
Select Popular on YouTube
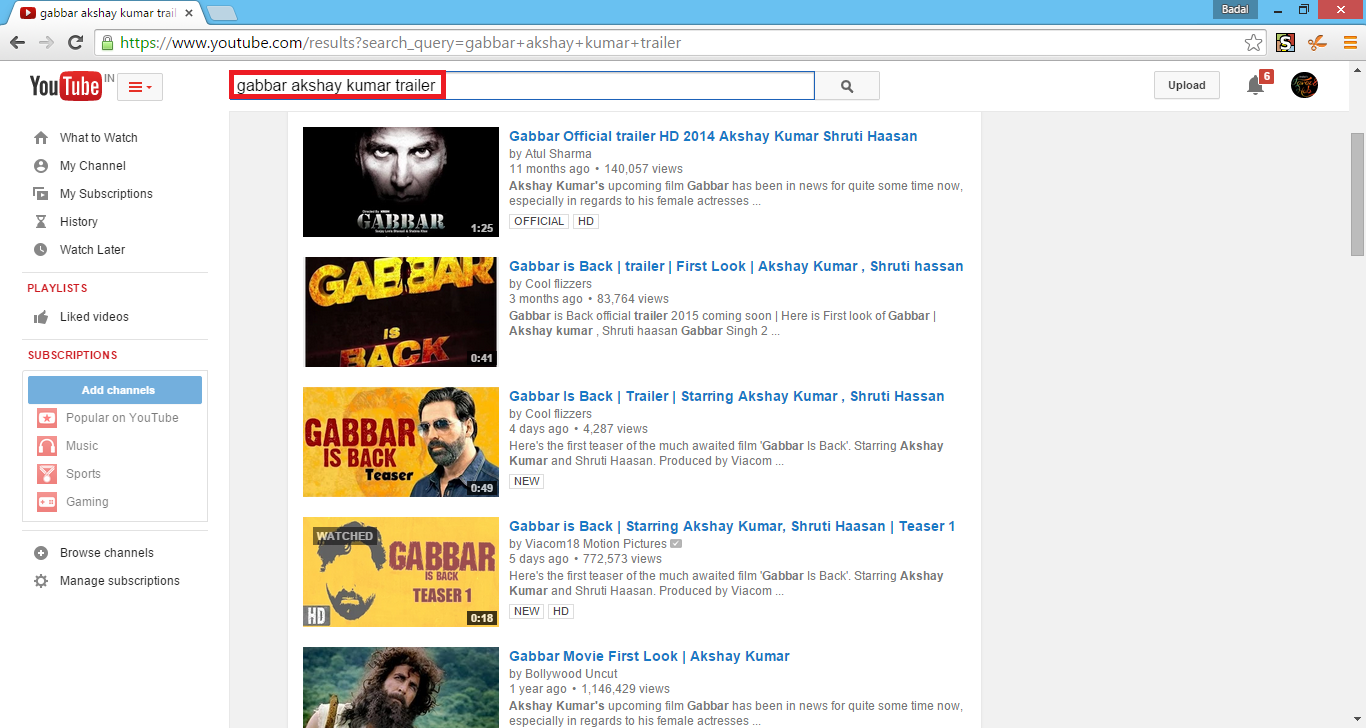pos(122,418)
